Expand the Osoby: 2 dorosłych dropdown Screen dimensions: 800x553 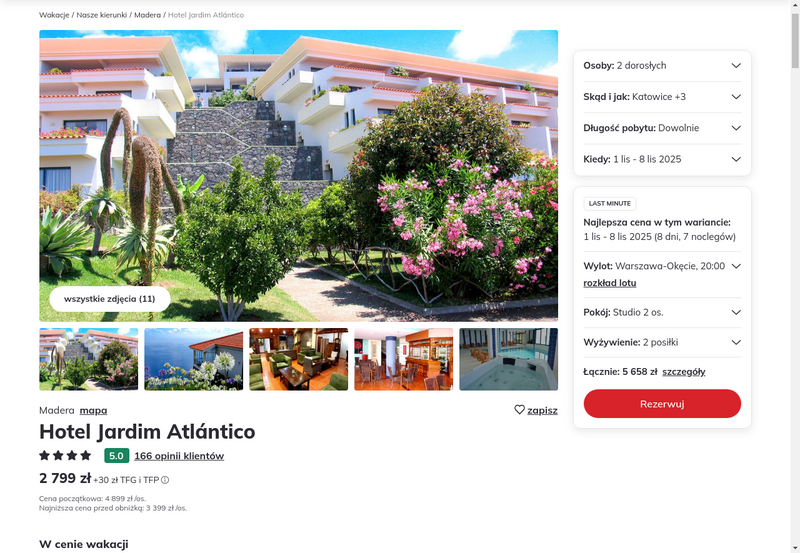[662, 66]
